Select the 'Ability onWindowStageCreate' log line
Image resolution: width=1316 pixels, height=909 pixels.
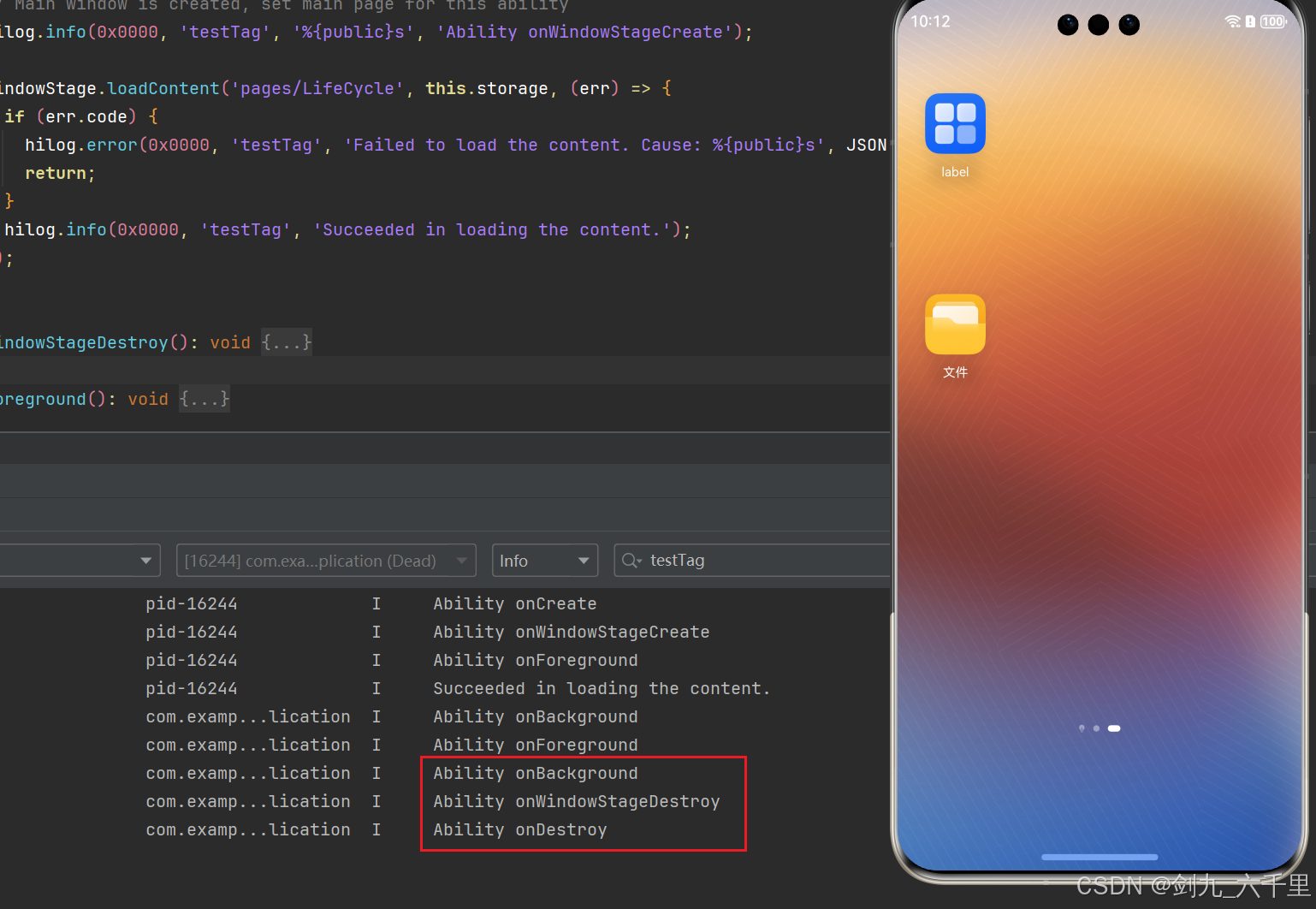coord(571,632)
